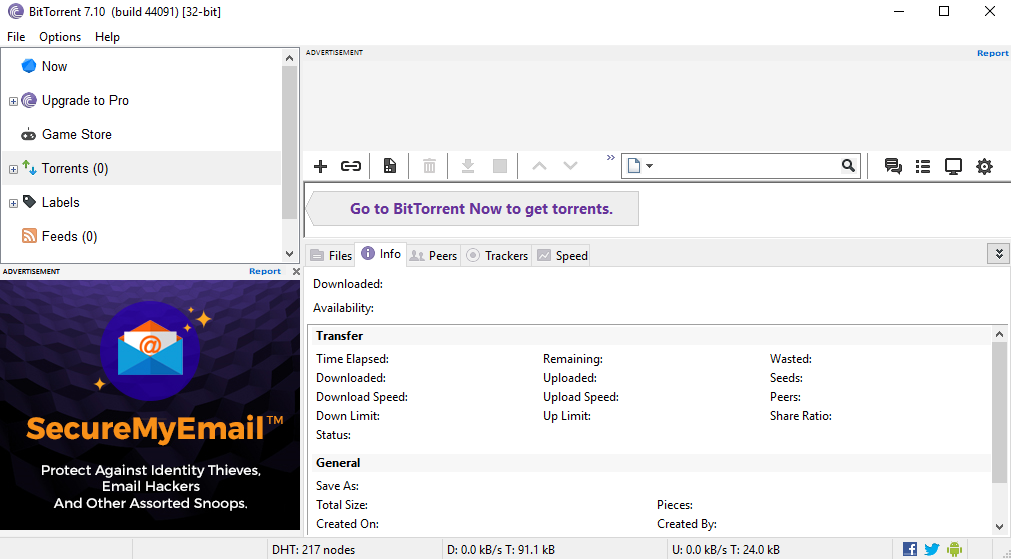Click the Share Ratio label
The height and width of the screenshot is (559, 1011).
801,416
